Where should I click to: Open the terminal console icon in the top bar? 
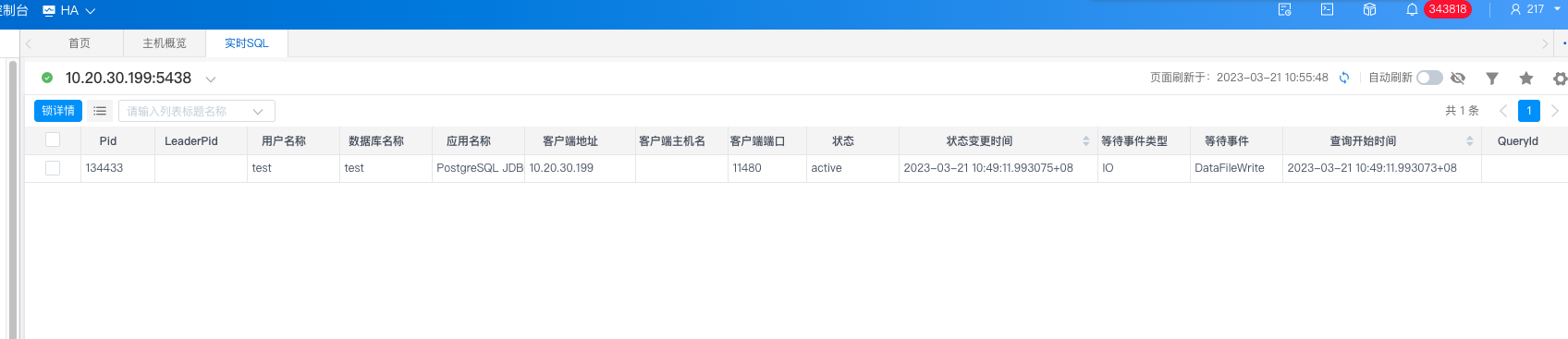pos(1327,9)
